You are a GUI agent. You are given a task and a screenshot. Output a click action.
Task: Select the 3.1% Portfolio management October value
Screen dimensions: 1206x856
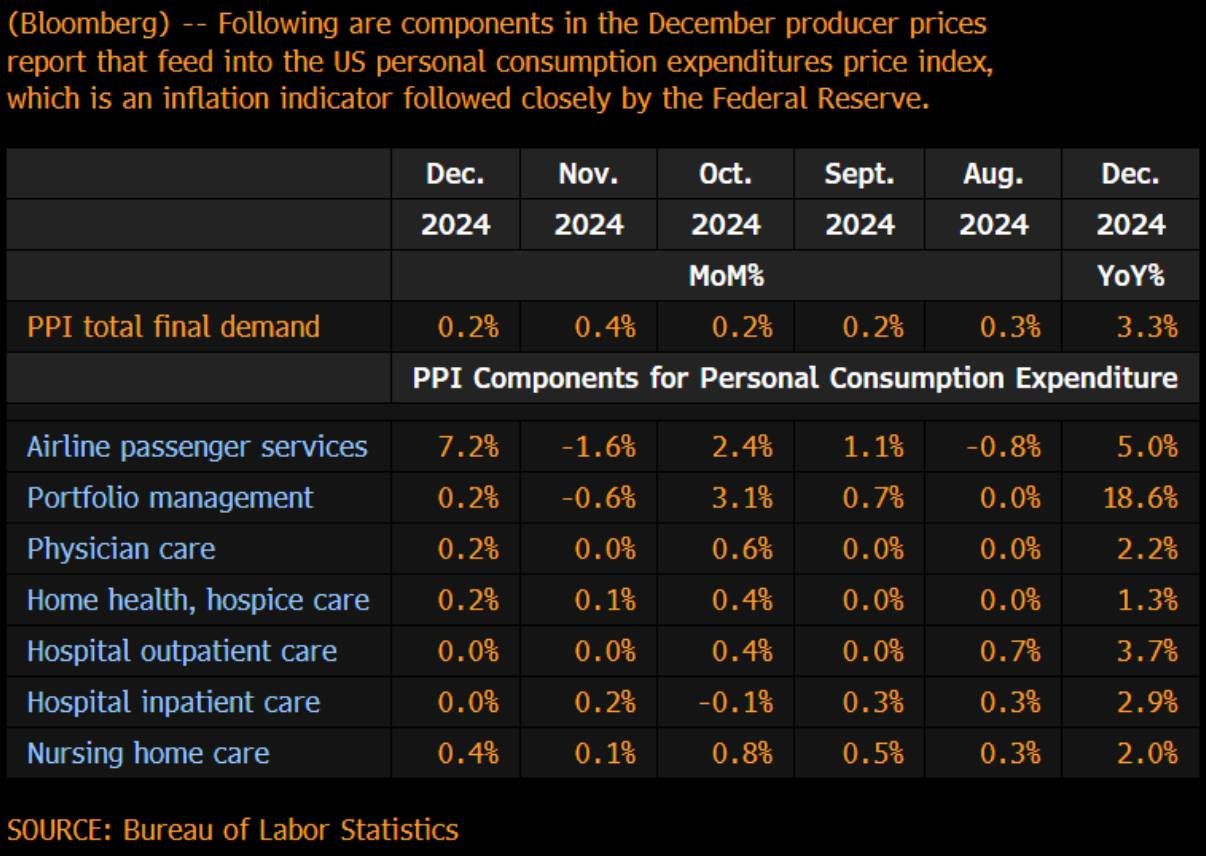(x=740, y=497)
